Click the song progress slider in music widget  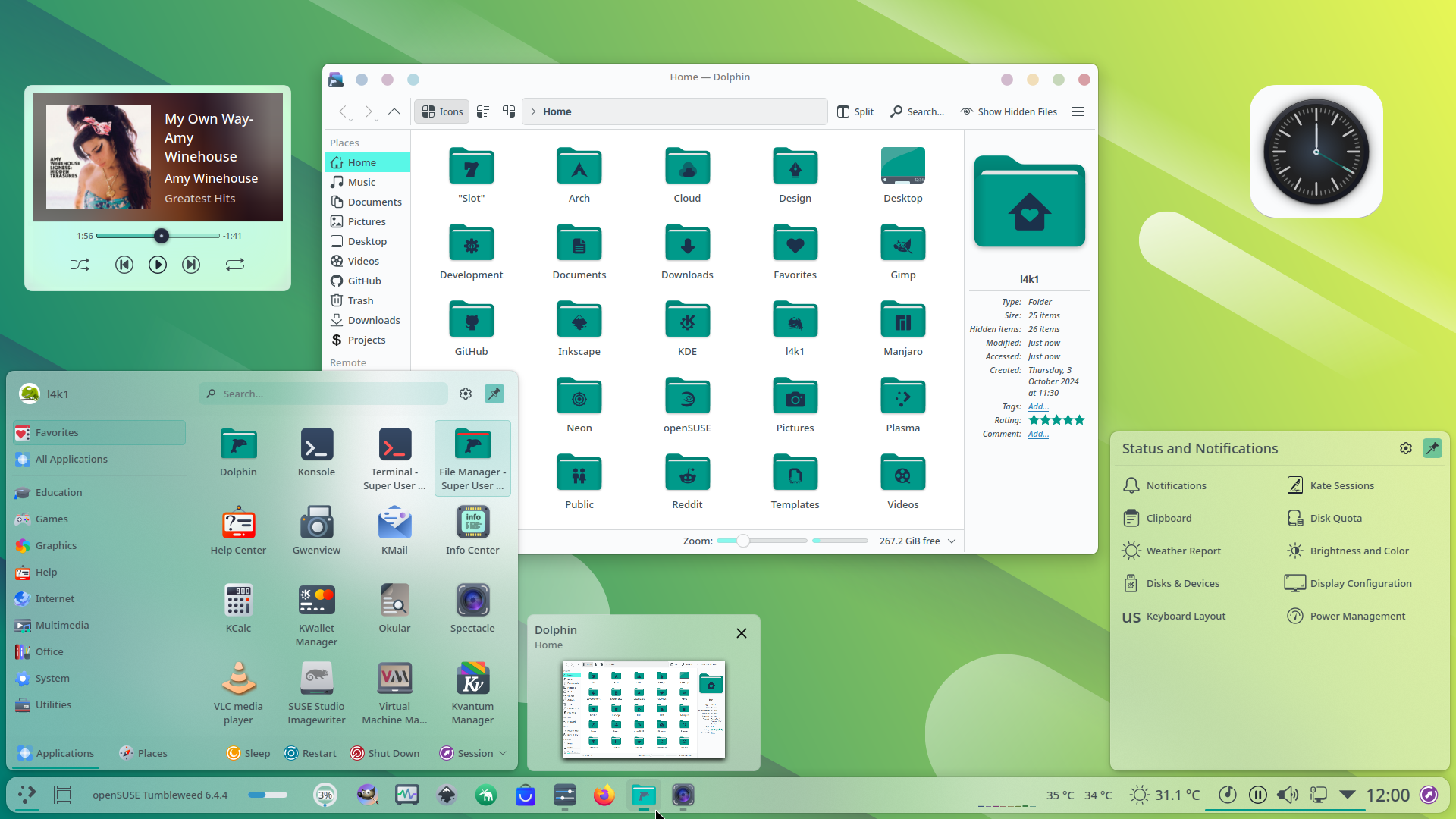(x=158, y=236)
